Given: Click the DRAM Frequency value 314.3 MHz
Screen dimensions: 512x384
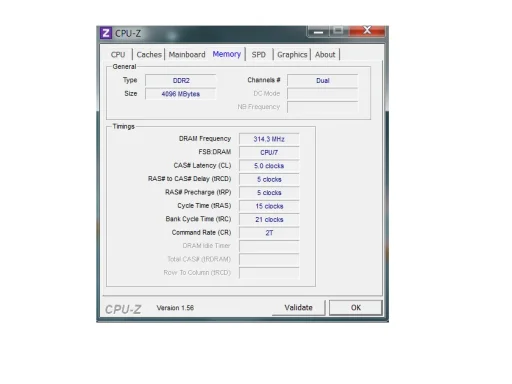Looking at the screenshot, I should tap(269, 139).
